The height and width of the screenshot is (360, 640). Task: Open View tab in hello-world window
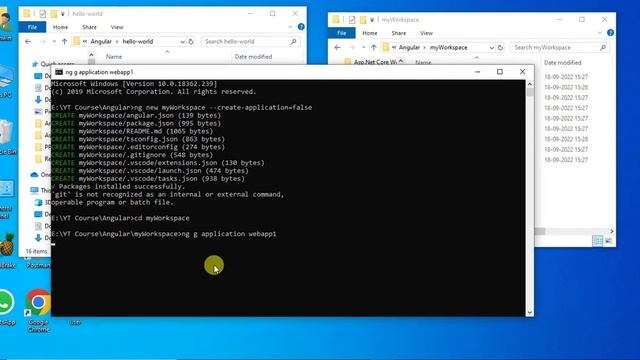pos(117,27)
